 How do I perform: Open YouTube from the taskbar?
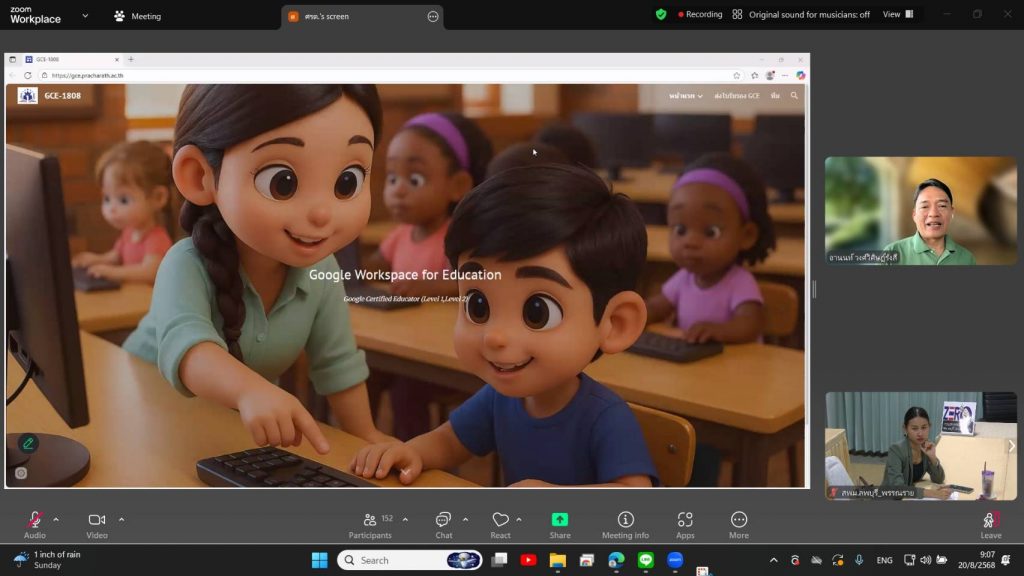(528, 560)
